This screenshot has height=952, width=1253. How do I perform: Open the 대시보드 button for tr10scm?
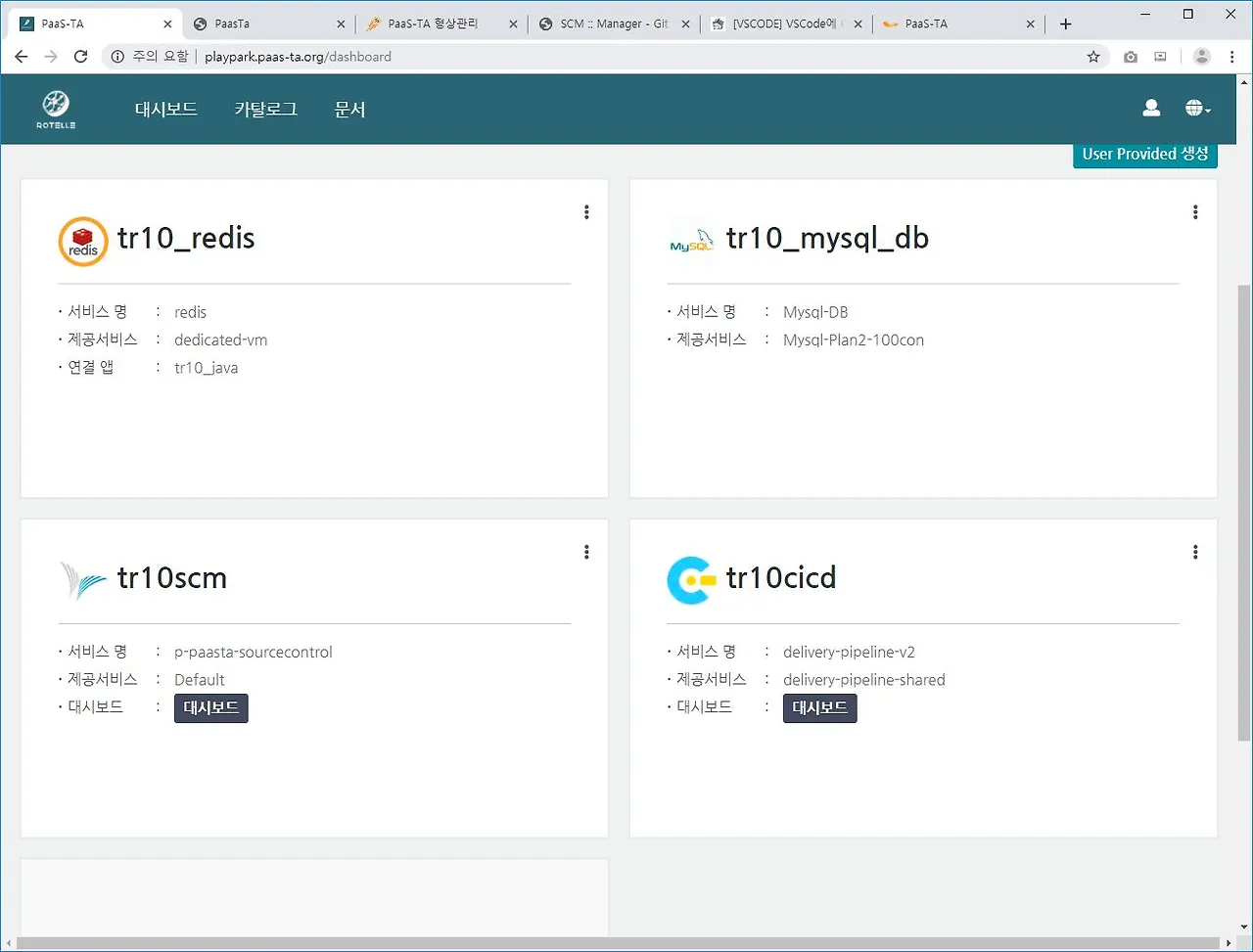[x=211, y=708]
